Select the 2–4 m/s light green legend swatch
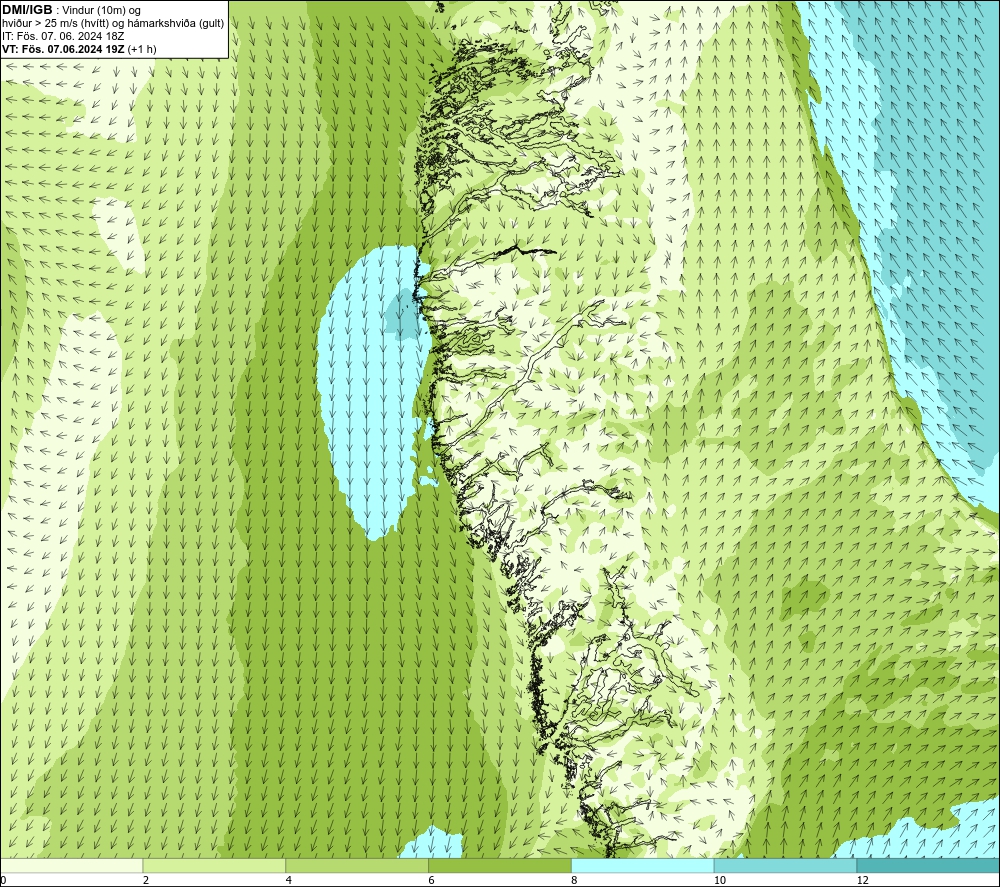The height and width of the screenshot is (887, 1000). pos(214,865)
